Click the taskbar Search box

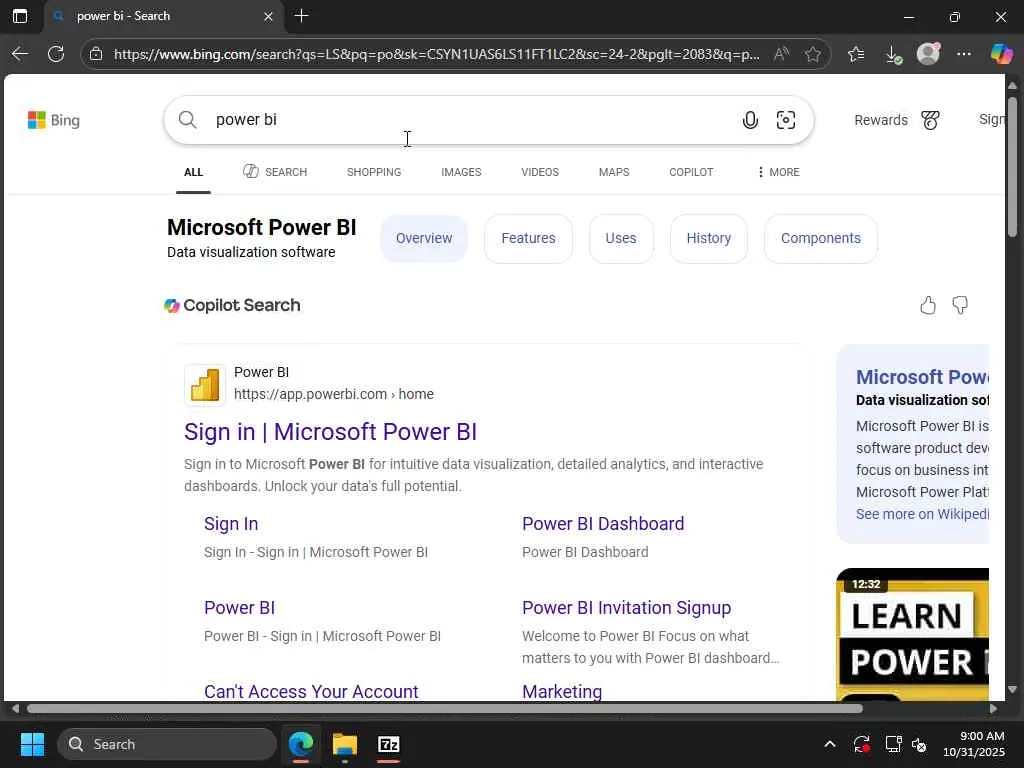pos(167,744)
